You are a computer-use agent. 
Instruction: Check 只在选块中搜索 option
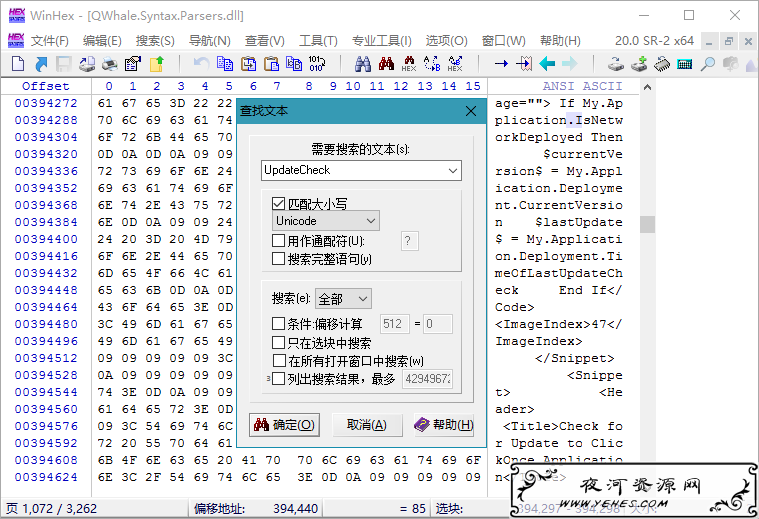[278, 342]
